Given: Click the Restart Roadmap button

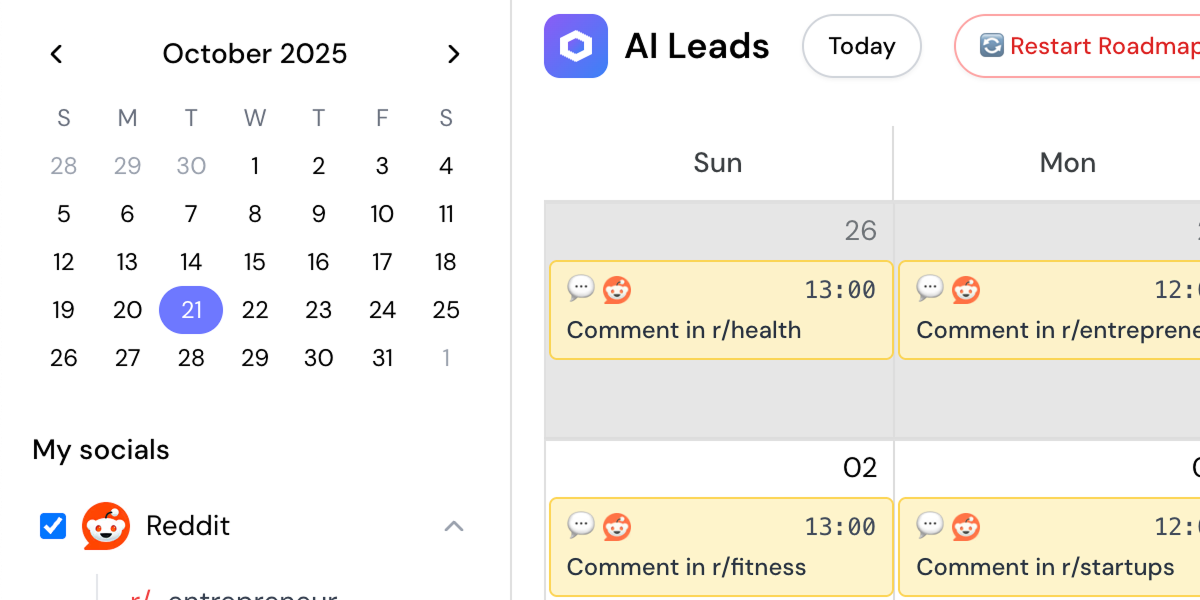Looking at the screenshot, I should [x=1090, y=46].
